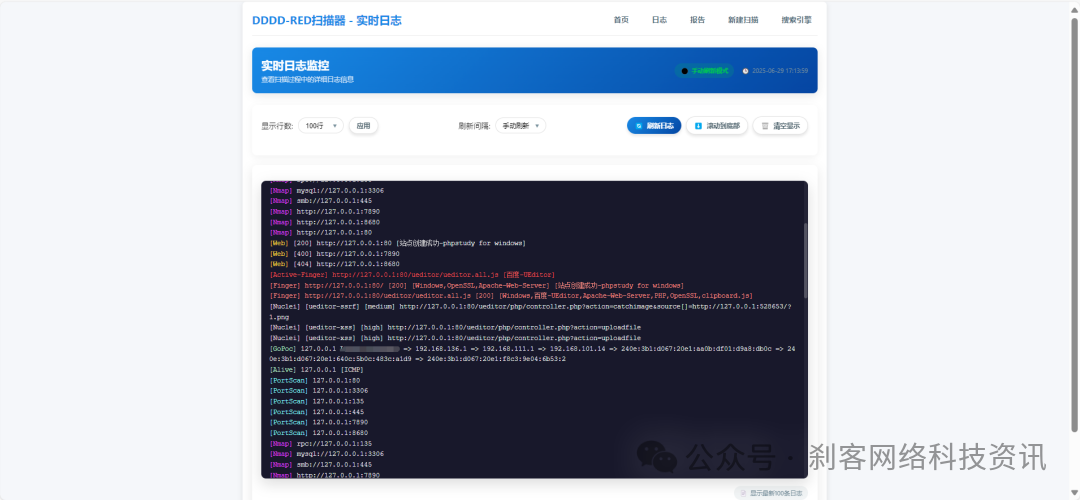This screenshot has height=500, width=1080.
Task: Select the [Active-Finger] ueditor.all.js log line
Action: pos(412,275)
